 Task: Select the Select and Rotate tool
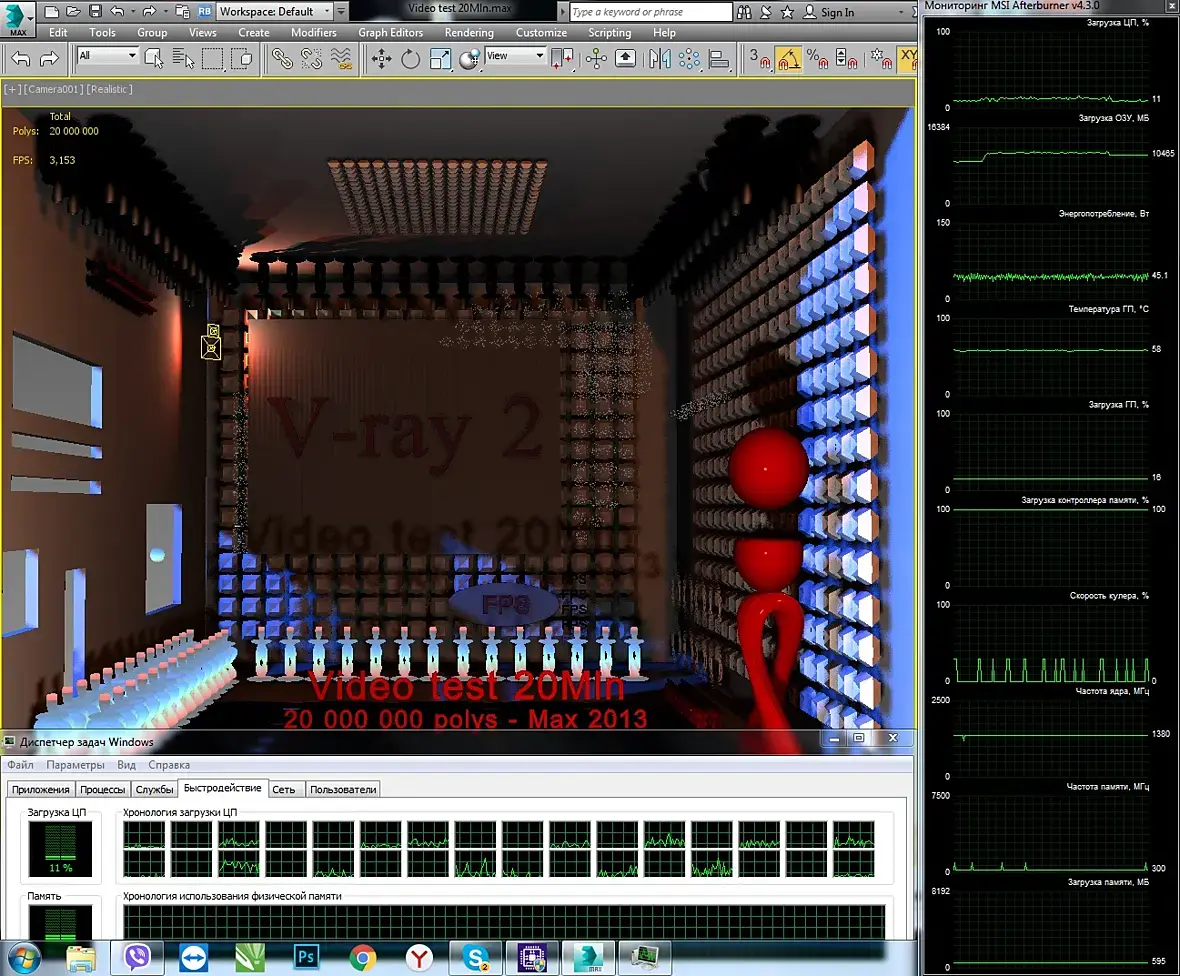pos(410,59)
